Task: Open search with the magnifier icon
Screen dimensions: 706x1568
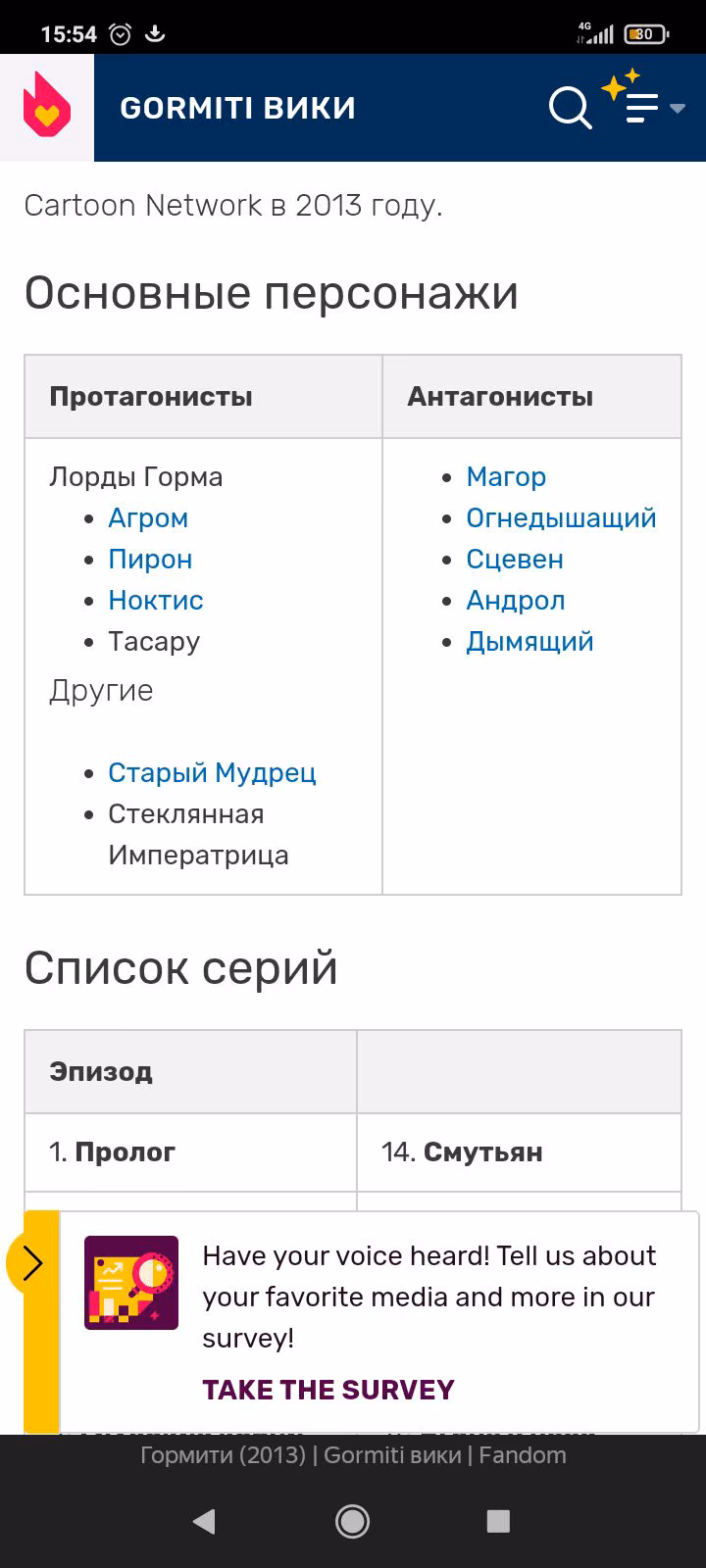Action: click(570, 107)
